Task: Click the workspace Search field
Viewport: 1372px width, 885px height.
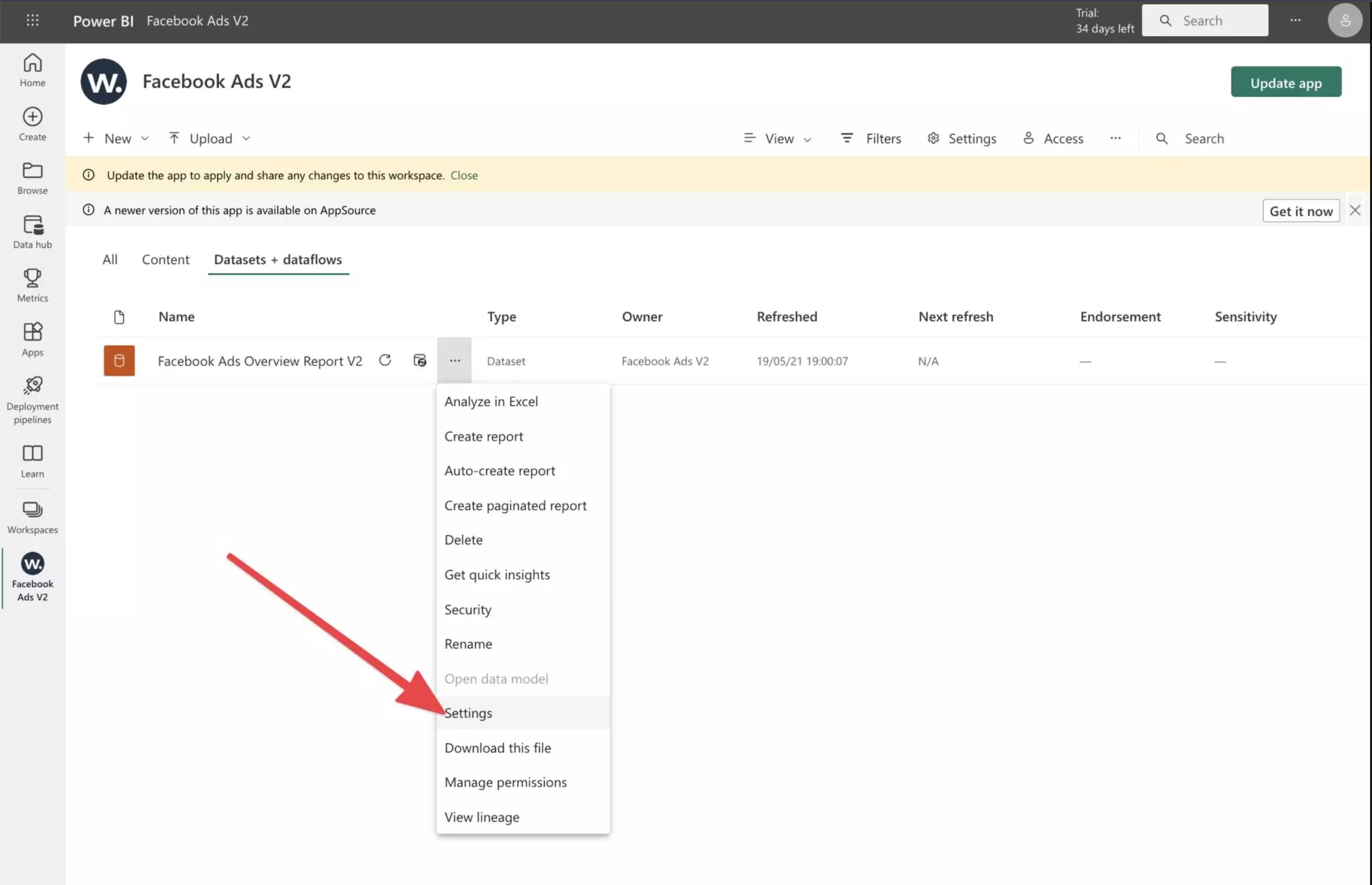Action: tap(1206, 139)
